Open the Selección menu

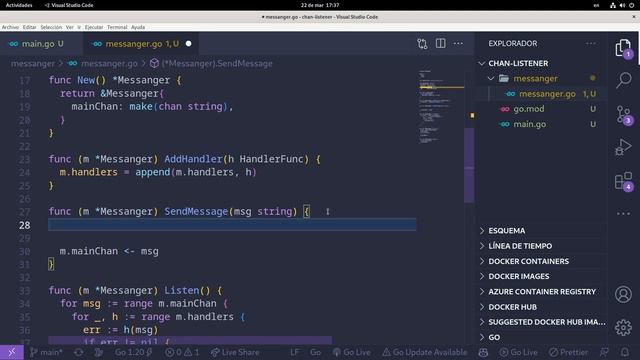[51, 27]
